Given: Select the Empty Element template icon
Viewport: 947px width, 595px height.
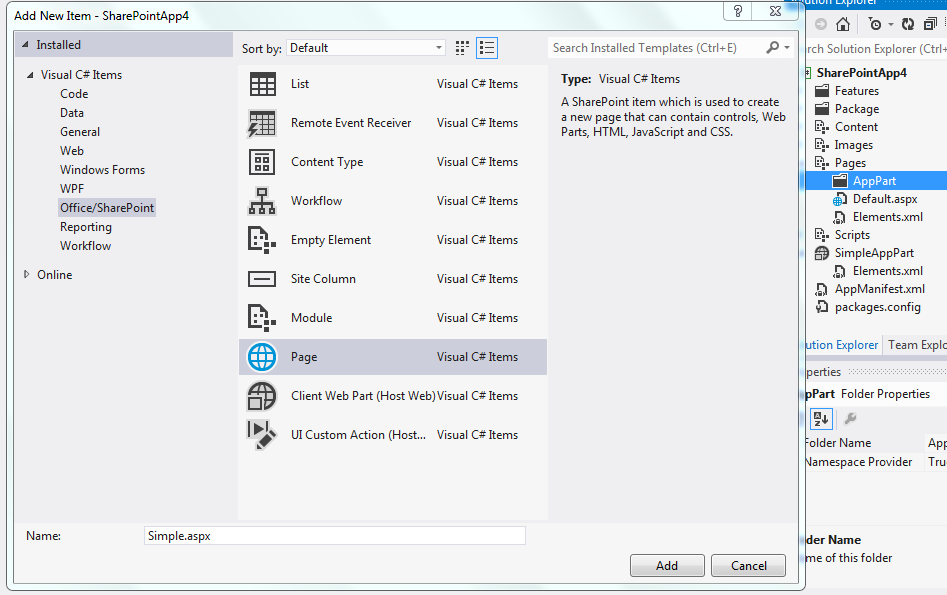Looking at the screenshot, I should (x=262, y=240).
